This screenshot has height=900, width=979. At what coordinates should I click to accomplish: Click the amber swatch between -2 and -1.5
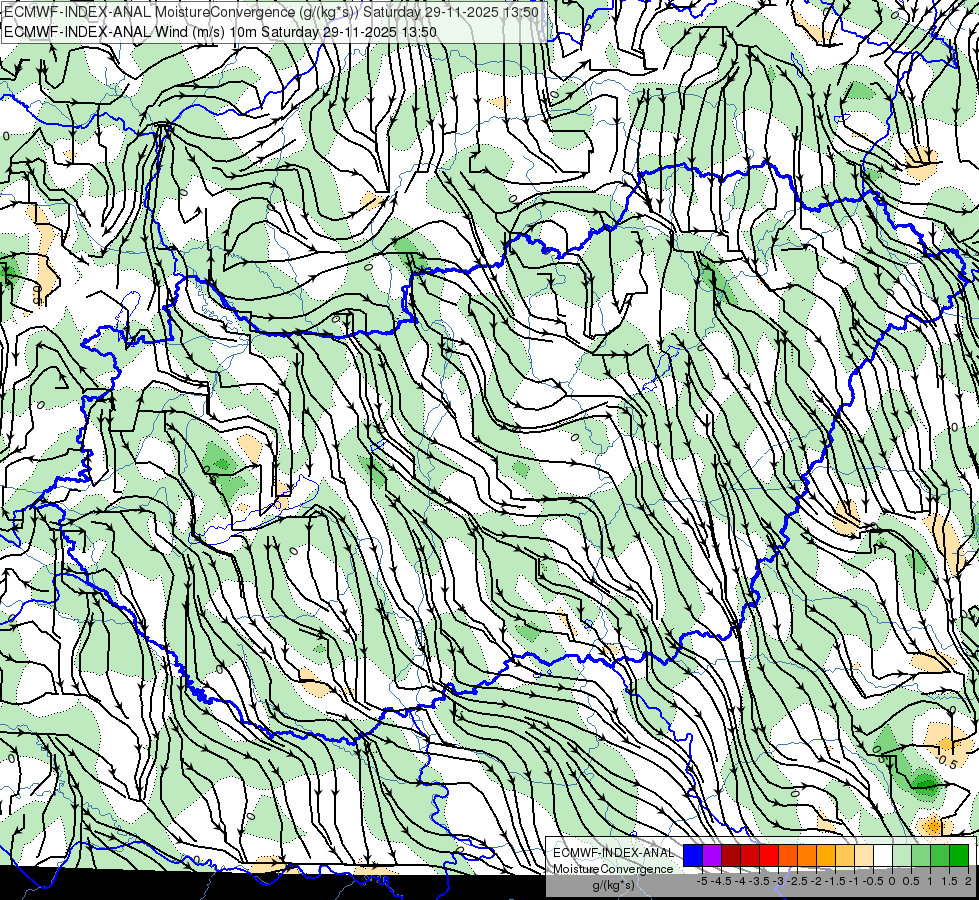pyautogui.click(x=826, y=856)
